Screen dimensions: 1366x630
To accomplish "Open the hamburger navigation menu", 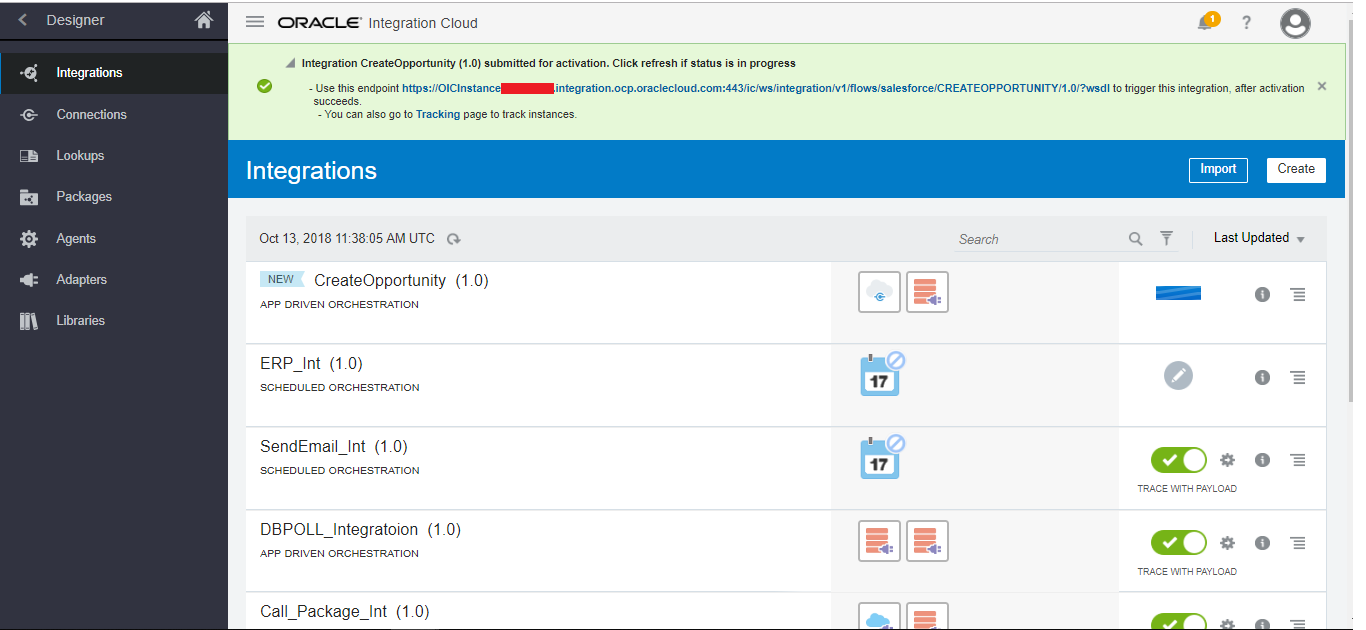I will coord(255,22).
